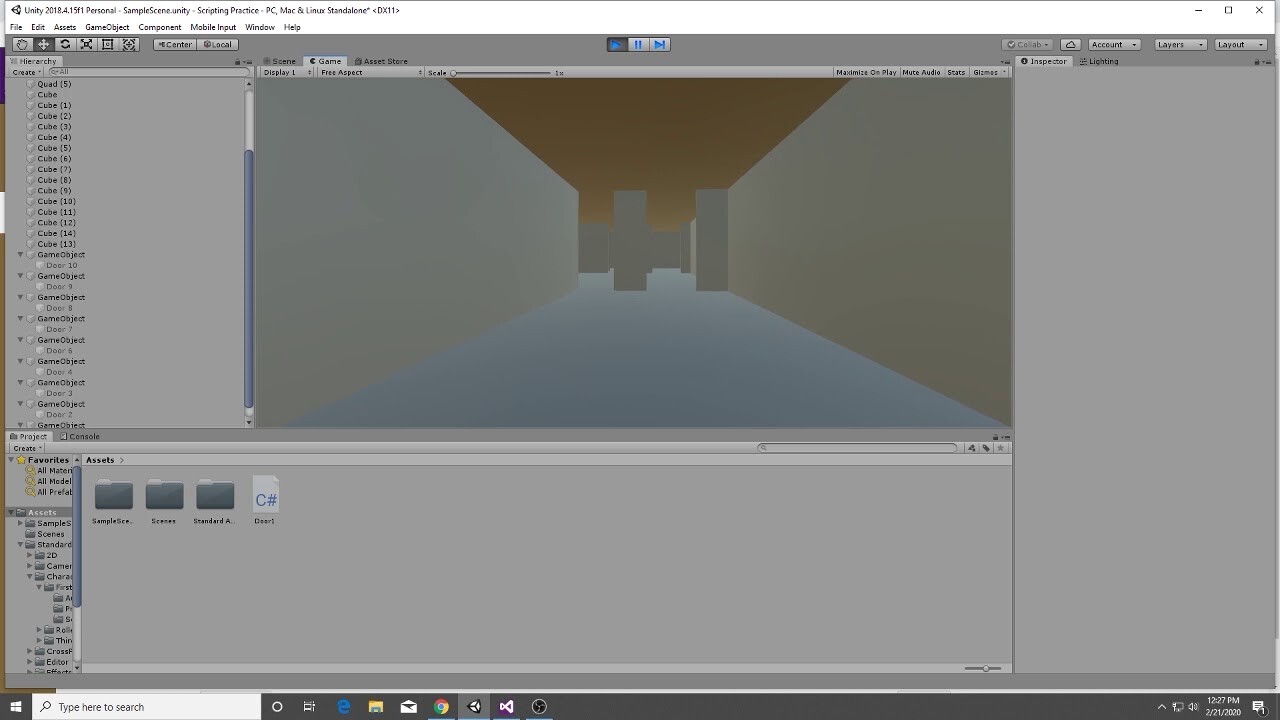The image size is (1280, 720).
Task: Open the GameObject menu
Action: point(106,27)
